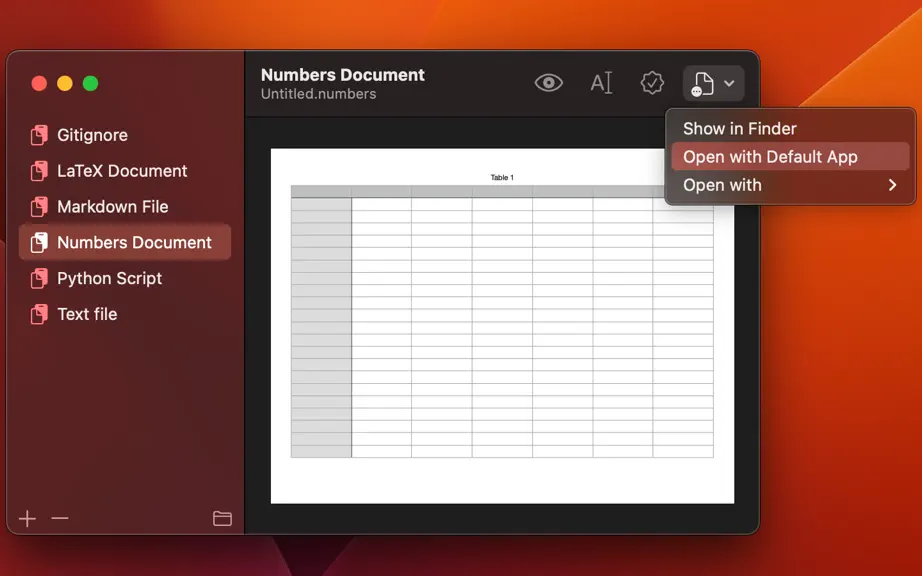The image size is (922, 576).
Task: Click the document actions file icon
Action: point(702,83)
